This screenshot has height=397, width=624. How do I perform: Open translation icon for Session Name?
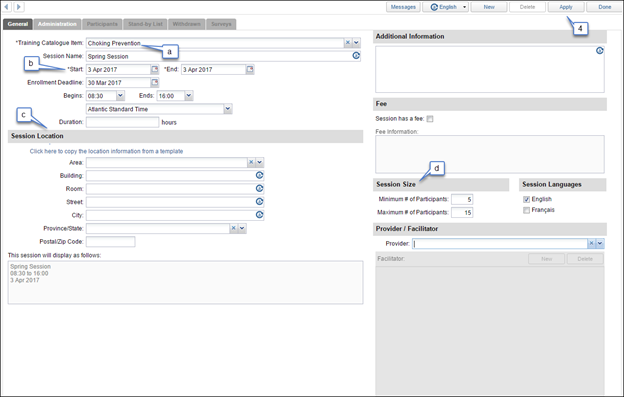(356, 56)
